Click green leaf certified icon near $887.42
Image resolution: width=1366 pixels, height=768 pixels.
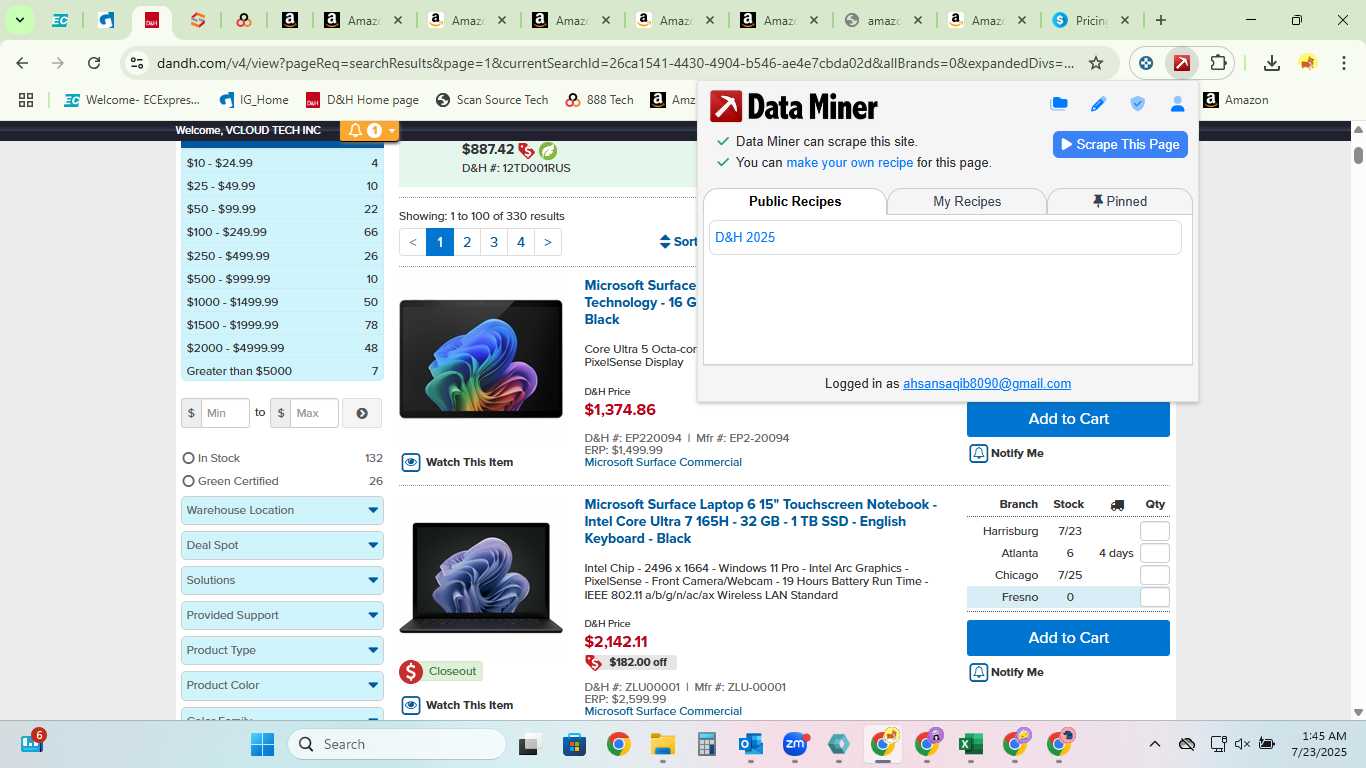point(548,150)
